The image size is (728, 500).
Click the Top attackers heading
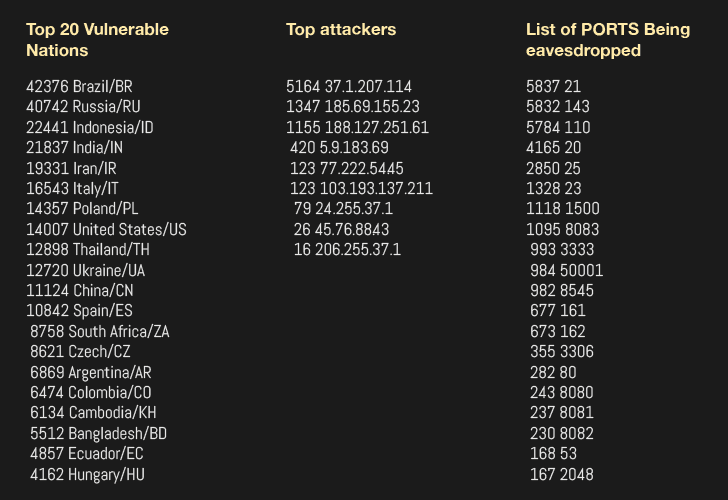[340, 29]
